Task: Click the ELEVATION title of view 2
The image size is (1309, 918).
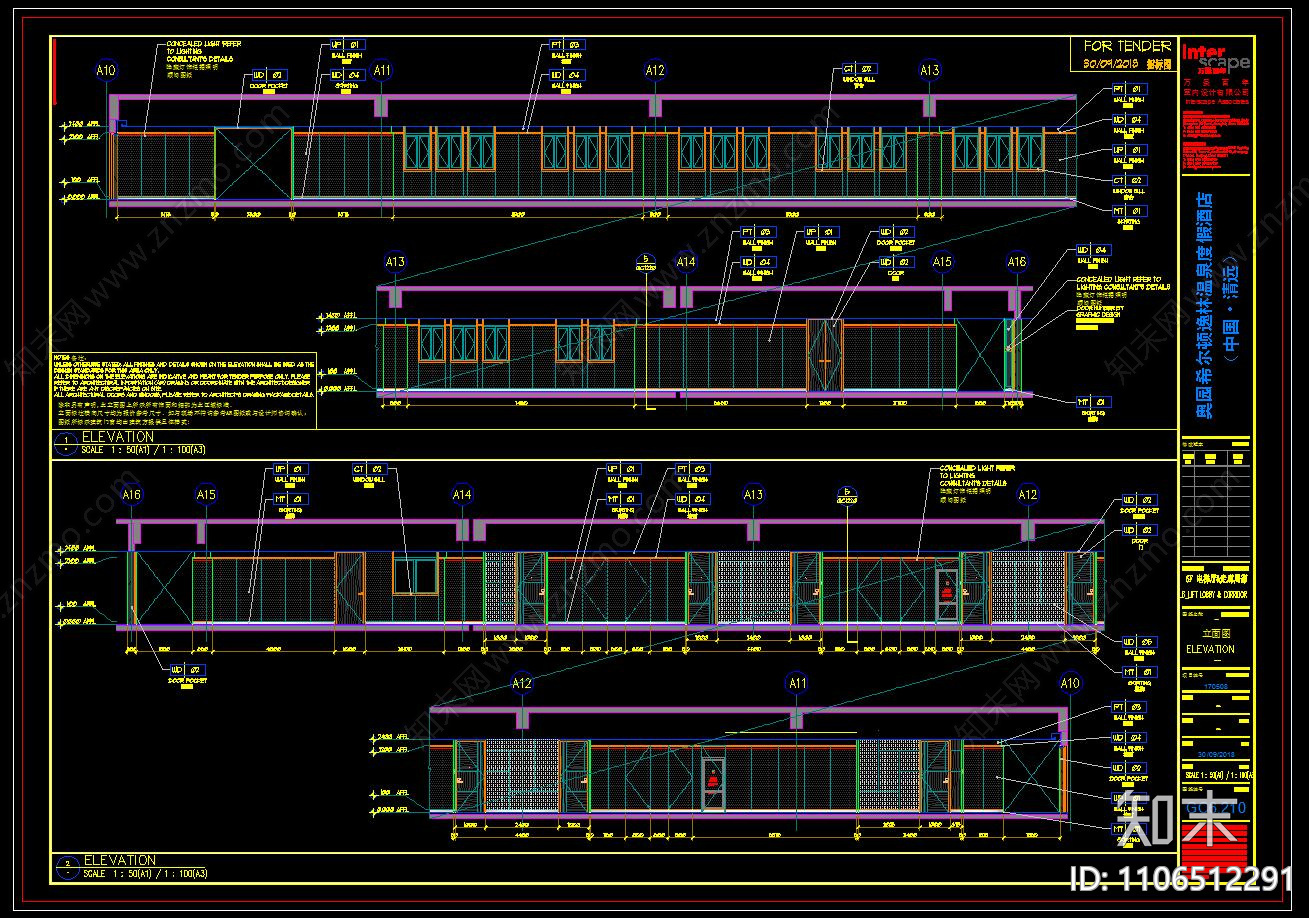Action: click(x=118, y=860)
